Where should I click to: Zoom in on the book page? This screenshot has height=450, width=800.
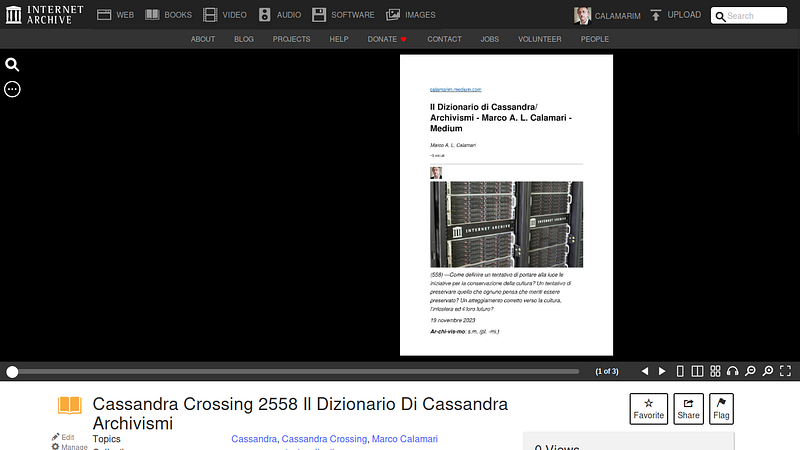click(768, 371)
